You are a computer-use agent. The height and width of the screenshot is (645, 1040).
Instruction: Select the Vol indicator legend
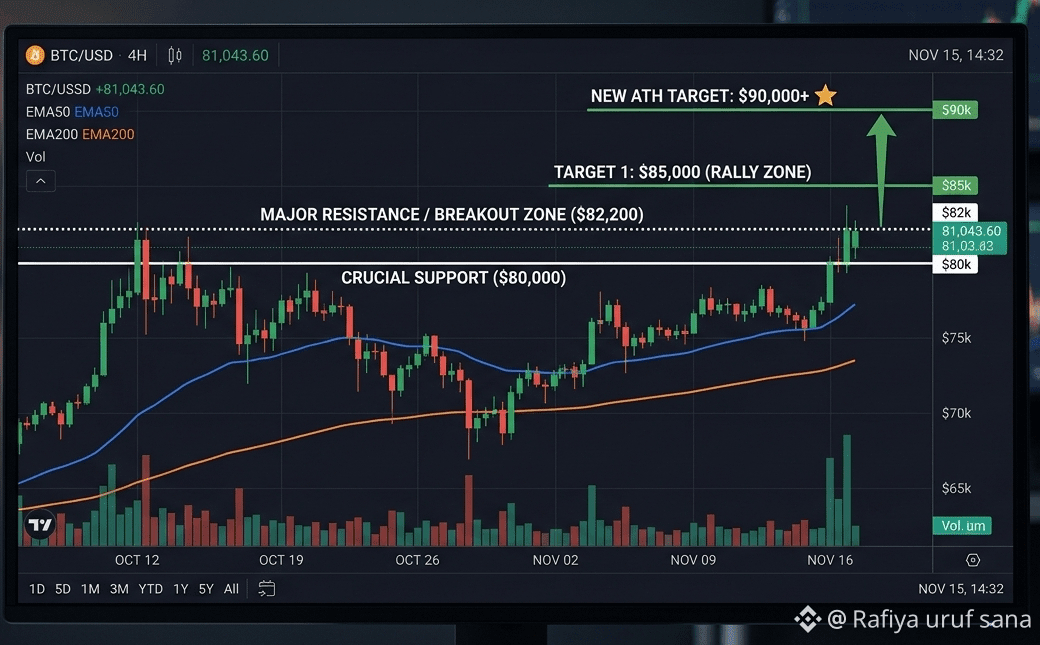(x=36, y=157)
